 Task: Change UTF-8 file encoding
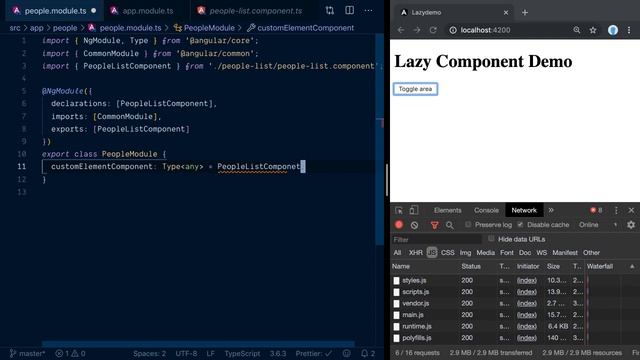(x=186, y=353)
